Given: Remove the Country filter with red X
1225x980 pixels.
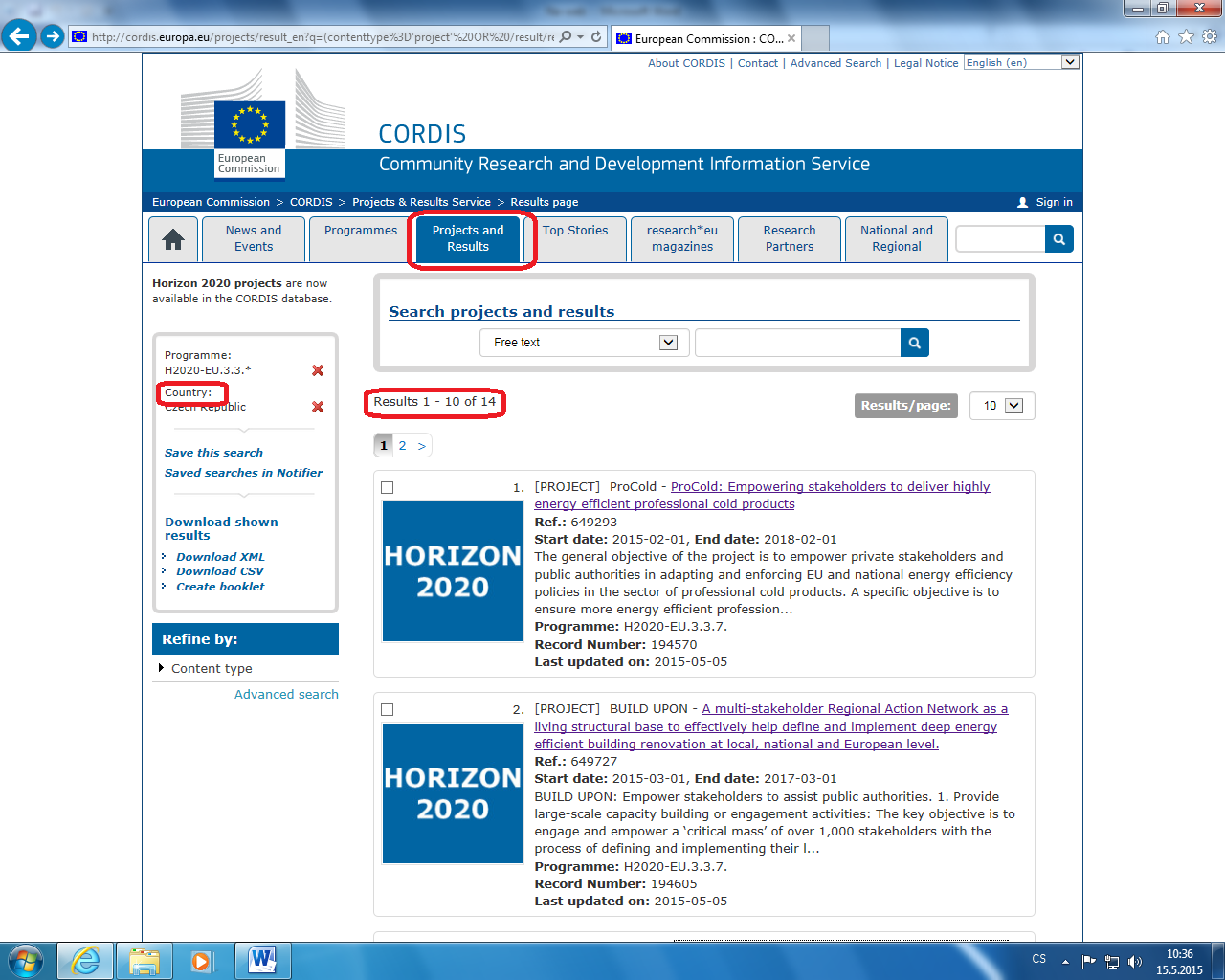Looking at the screenshot, I should point(318,407).
